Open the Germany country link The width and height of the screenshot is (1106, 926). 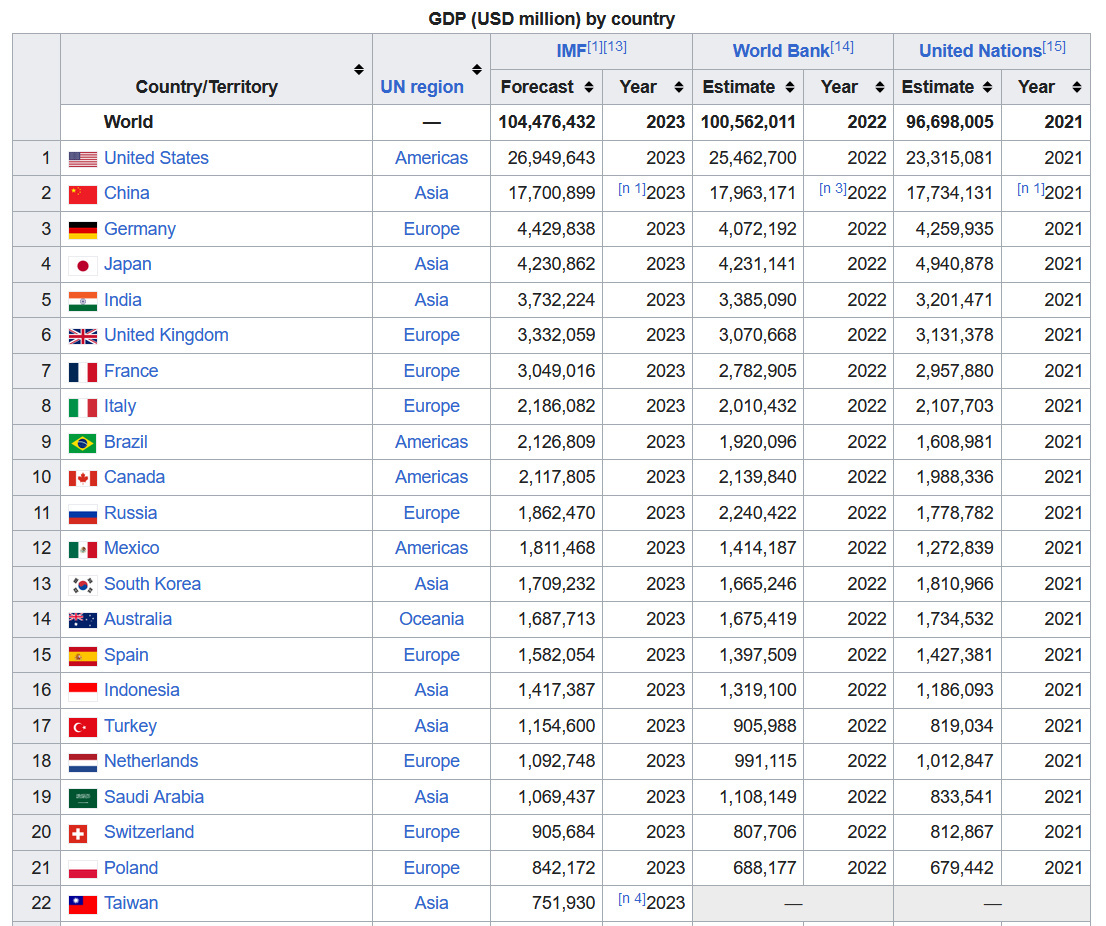(139, 229)
